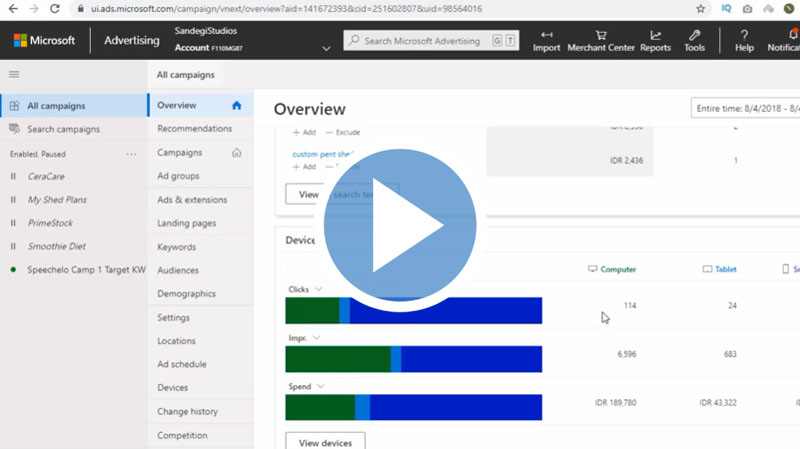Open the Devices tab
This screenshot has width=800, height=449.
click(x=172, y=388)
